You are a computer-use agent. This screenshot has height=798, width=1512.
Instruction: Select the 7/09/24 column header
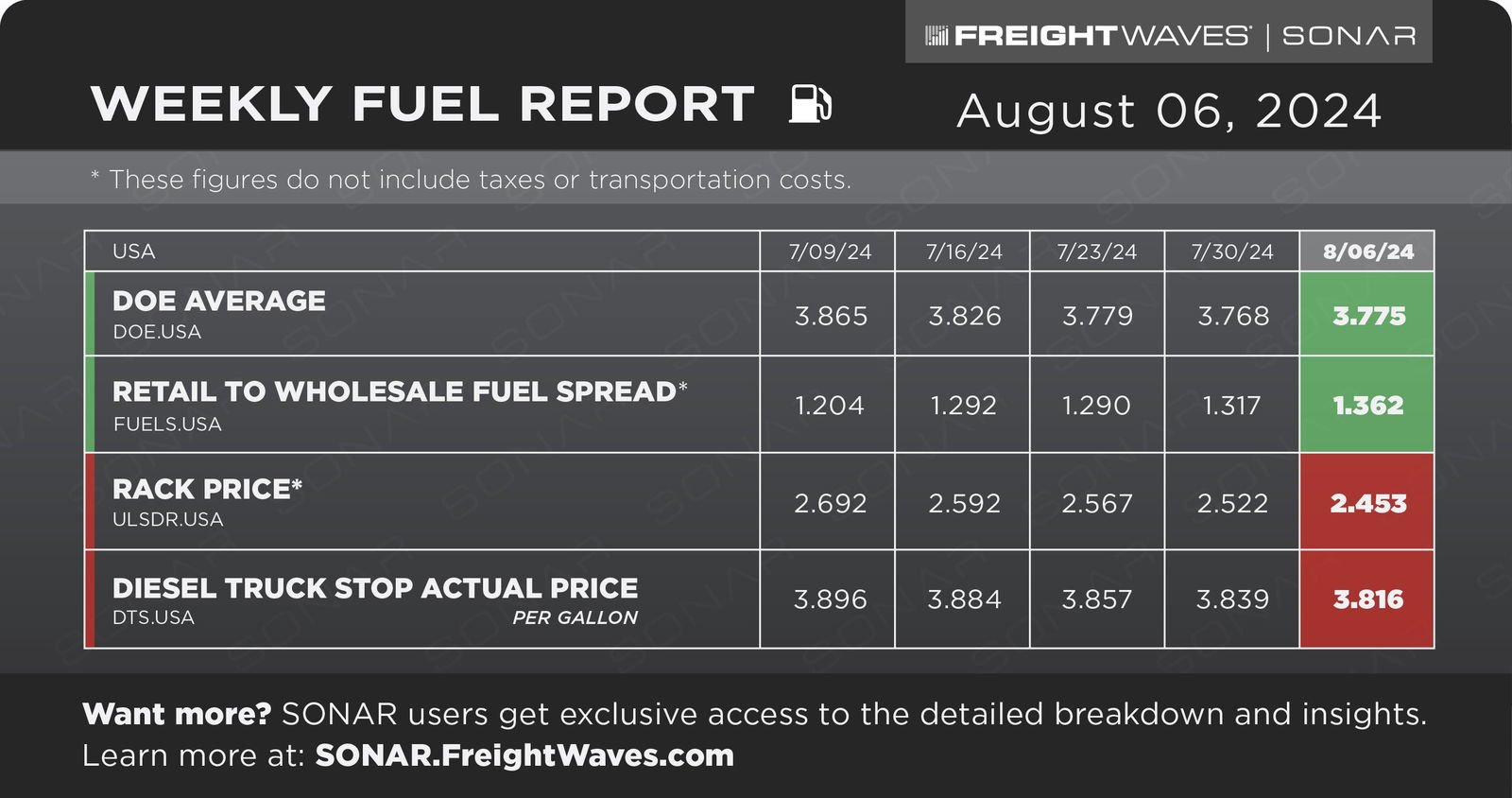click(x=829, y=252)
